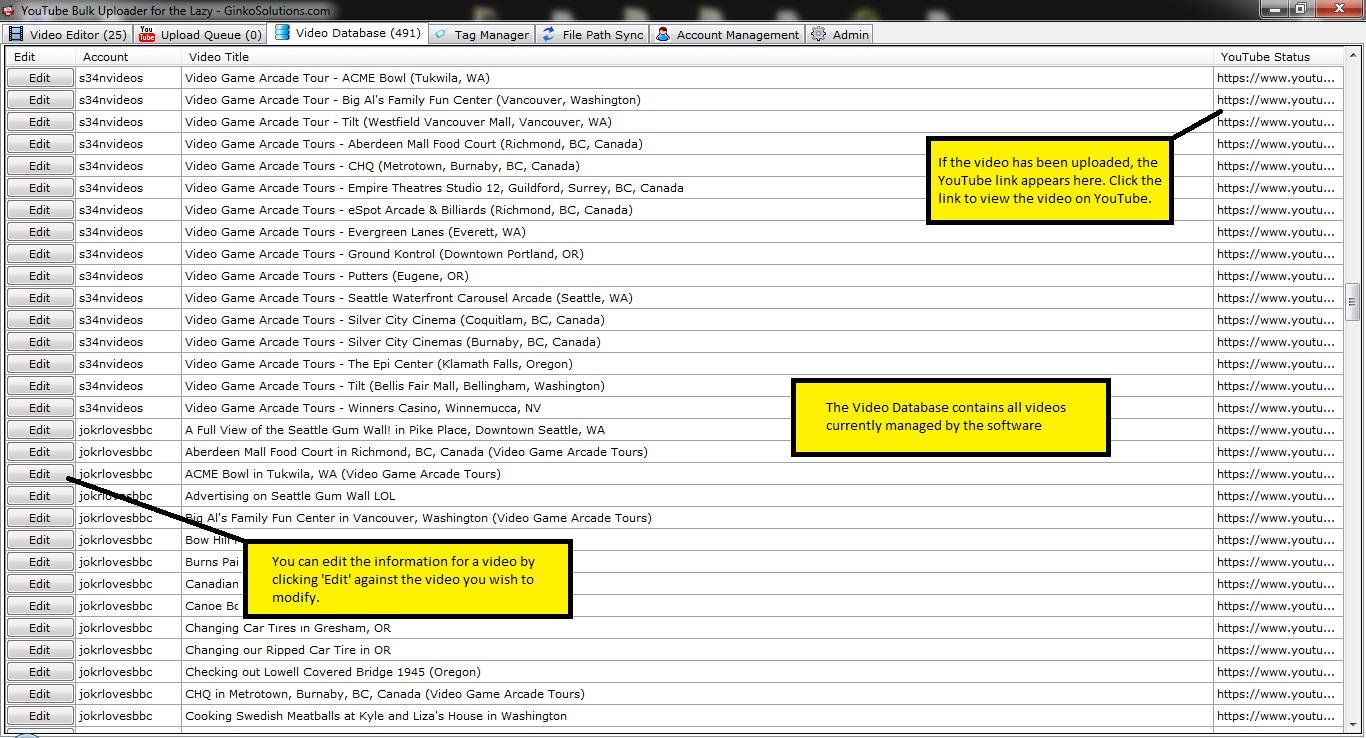Open the Account Management tab
This screenshot has width=1366, height=738.
pos(727,34)
